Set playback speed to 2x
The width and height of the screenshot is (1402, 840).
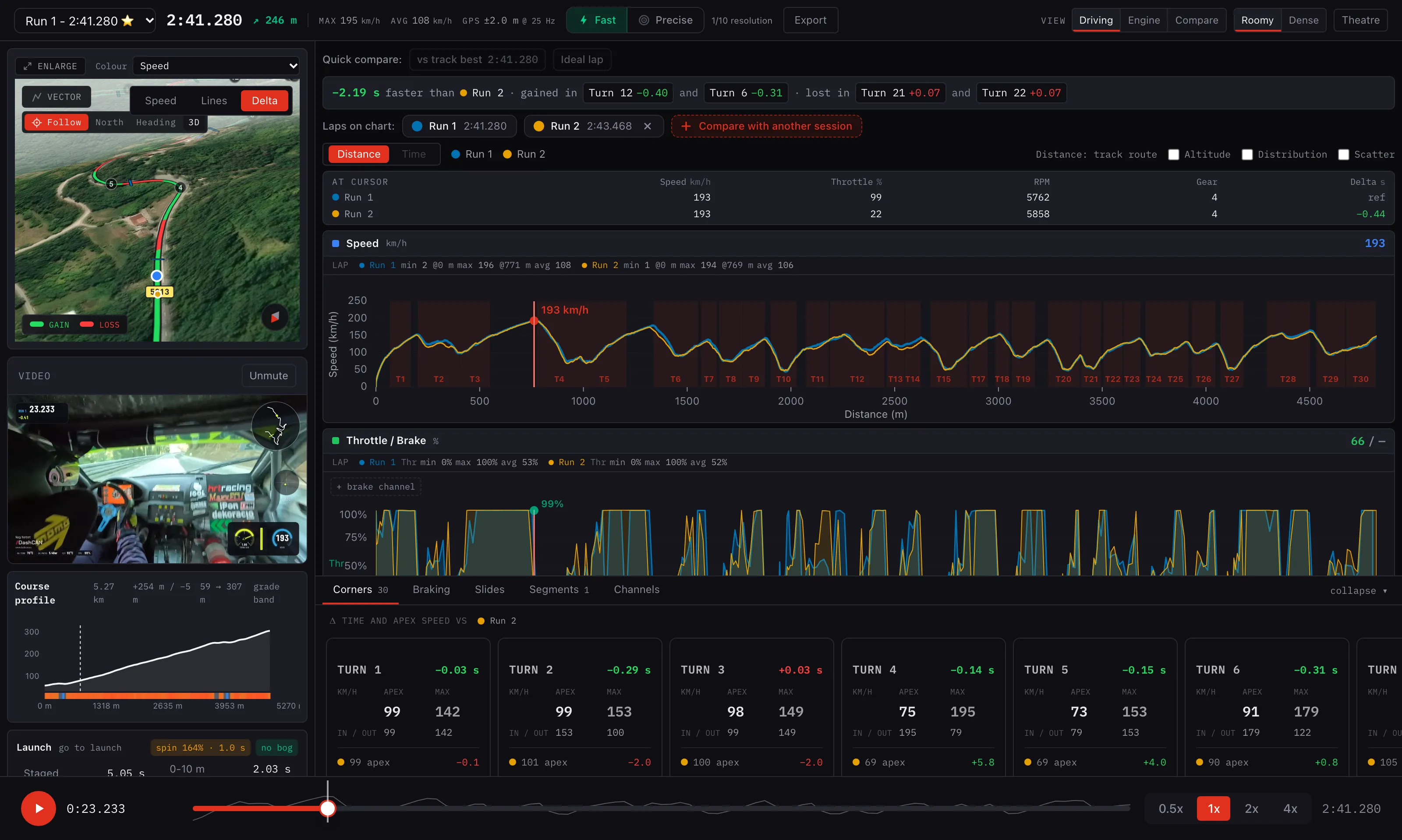[x=1251, y=809]
